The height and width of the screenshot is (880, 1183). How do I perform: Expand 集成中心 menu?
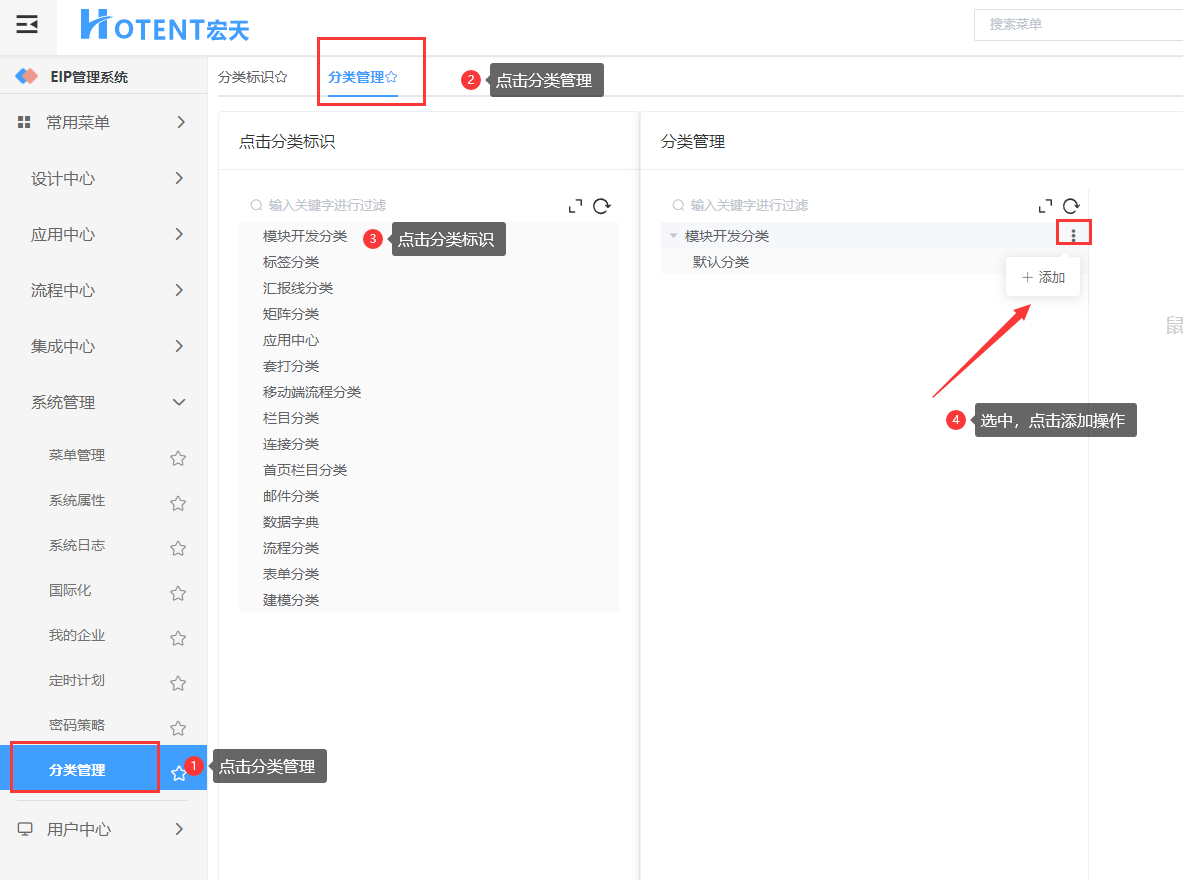coord(179,346)
